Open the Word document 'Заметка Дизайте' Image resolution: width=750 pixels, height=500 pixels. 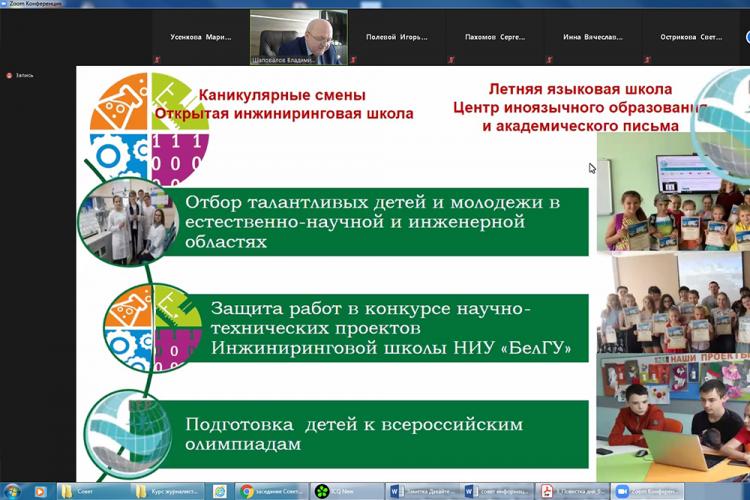421,491
